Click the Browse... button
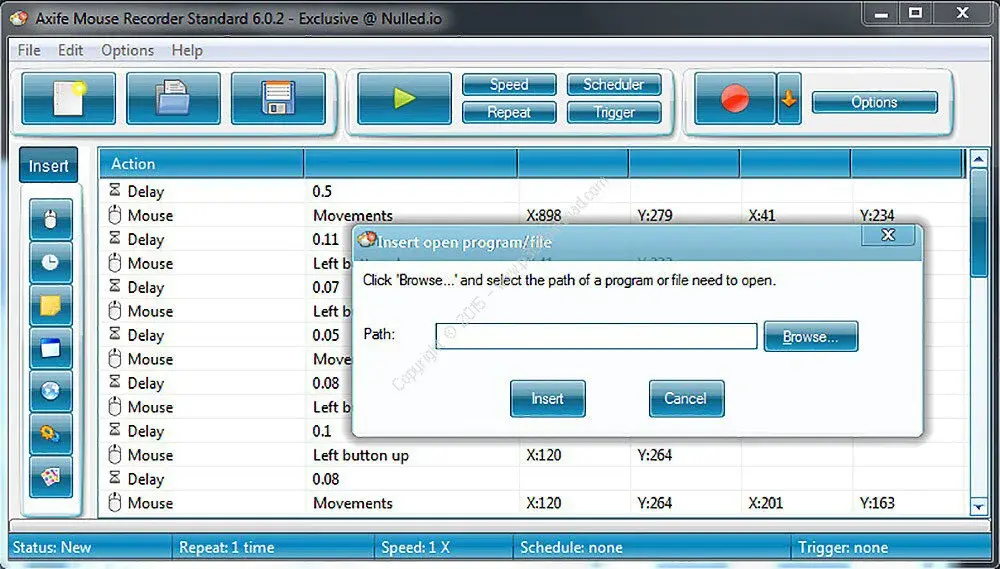The height and width of the screenshot is (569, 1000). click(x=811, y=336)
